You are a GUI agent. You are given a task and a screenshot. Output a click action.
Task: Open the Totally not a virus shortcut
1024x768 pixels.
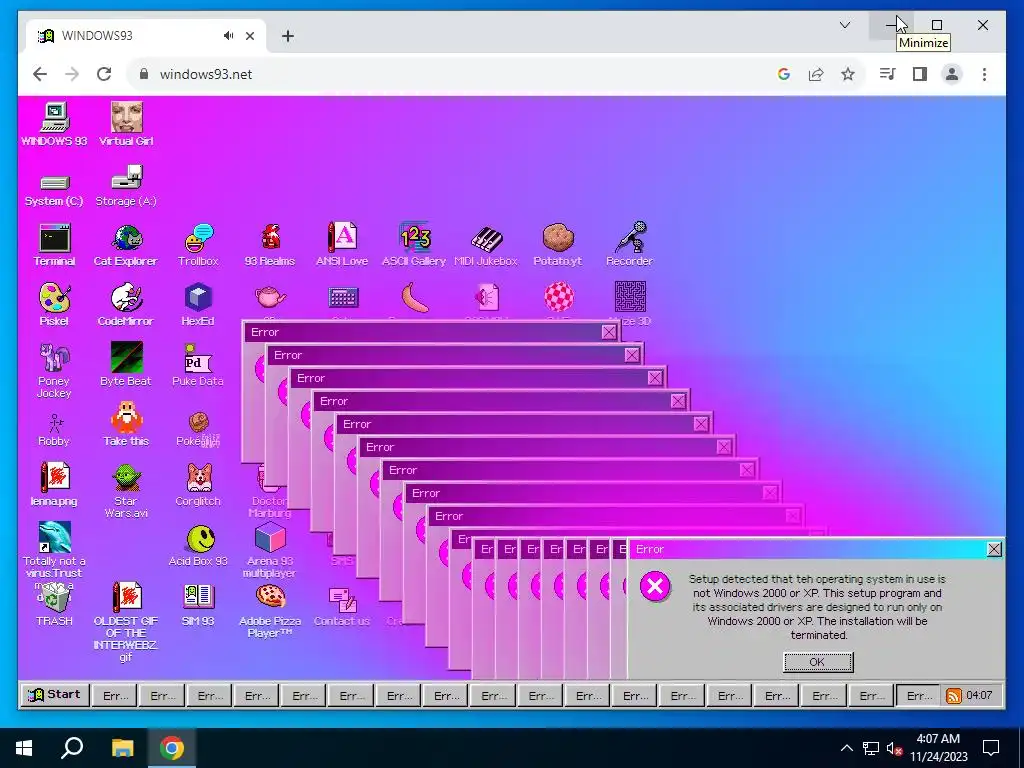pos(54,550)
